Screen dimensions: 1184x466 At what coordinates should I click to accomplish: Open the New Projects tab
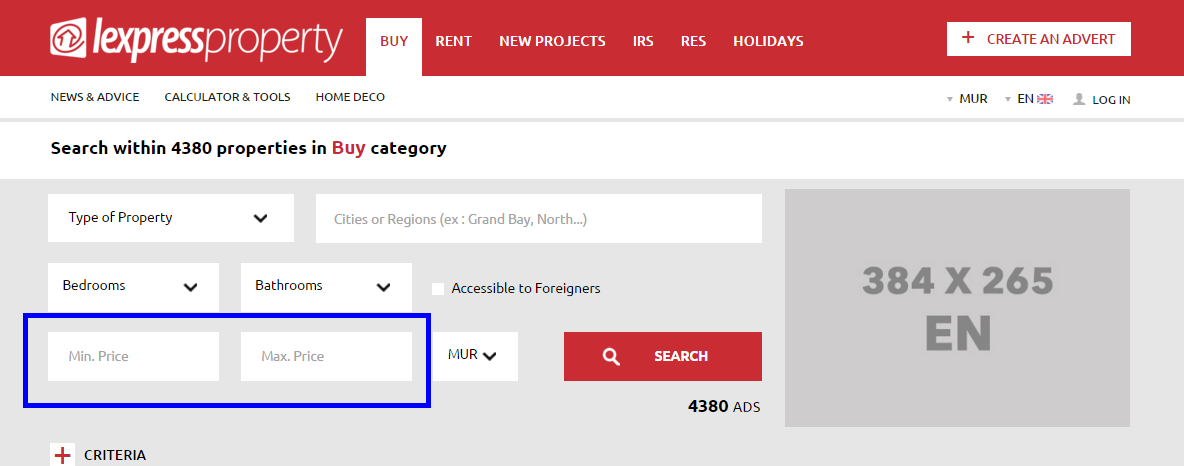coord(552,41)
